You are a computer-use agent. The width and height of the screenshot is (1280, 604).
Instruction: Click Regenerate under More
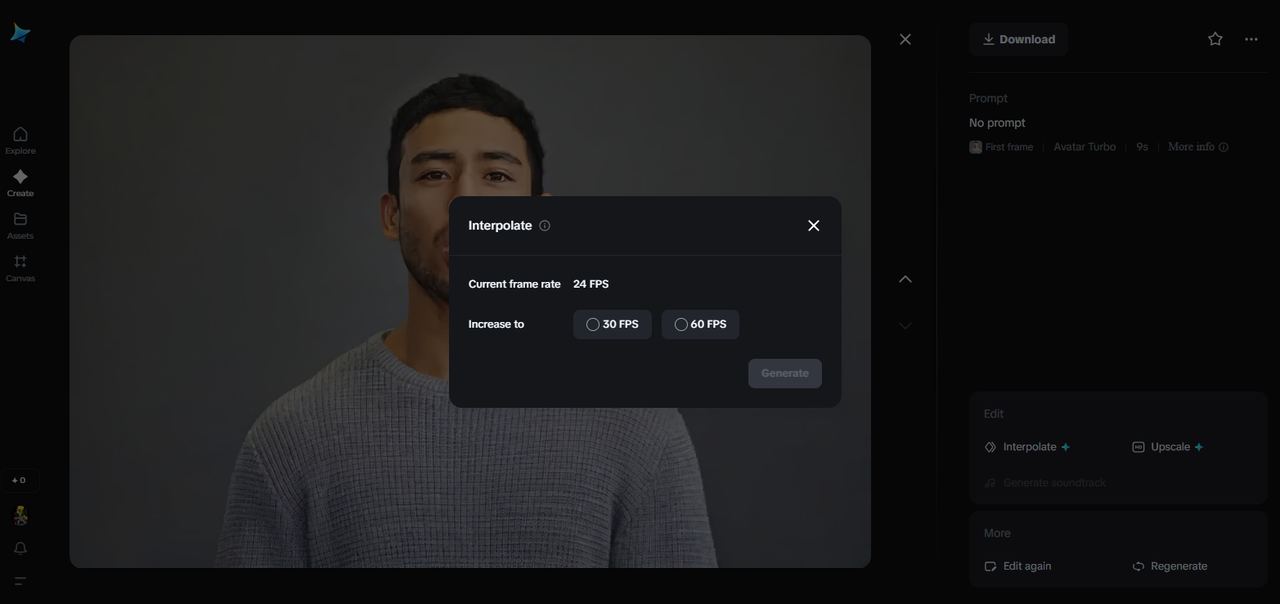[1170, 566]
